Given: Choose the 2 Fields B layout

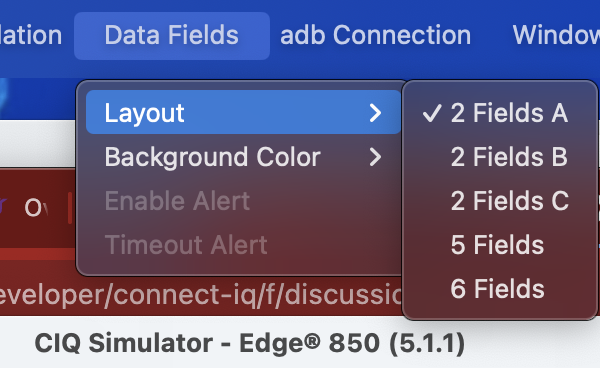Looking at the screenshot, I should 500,157.
